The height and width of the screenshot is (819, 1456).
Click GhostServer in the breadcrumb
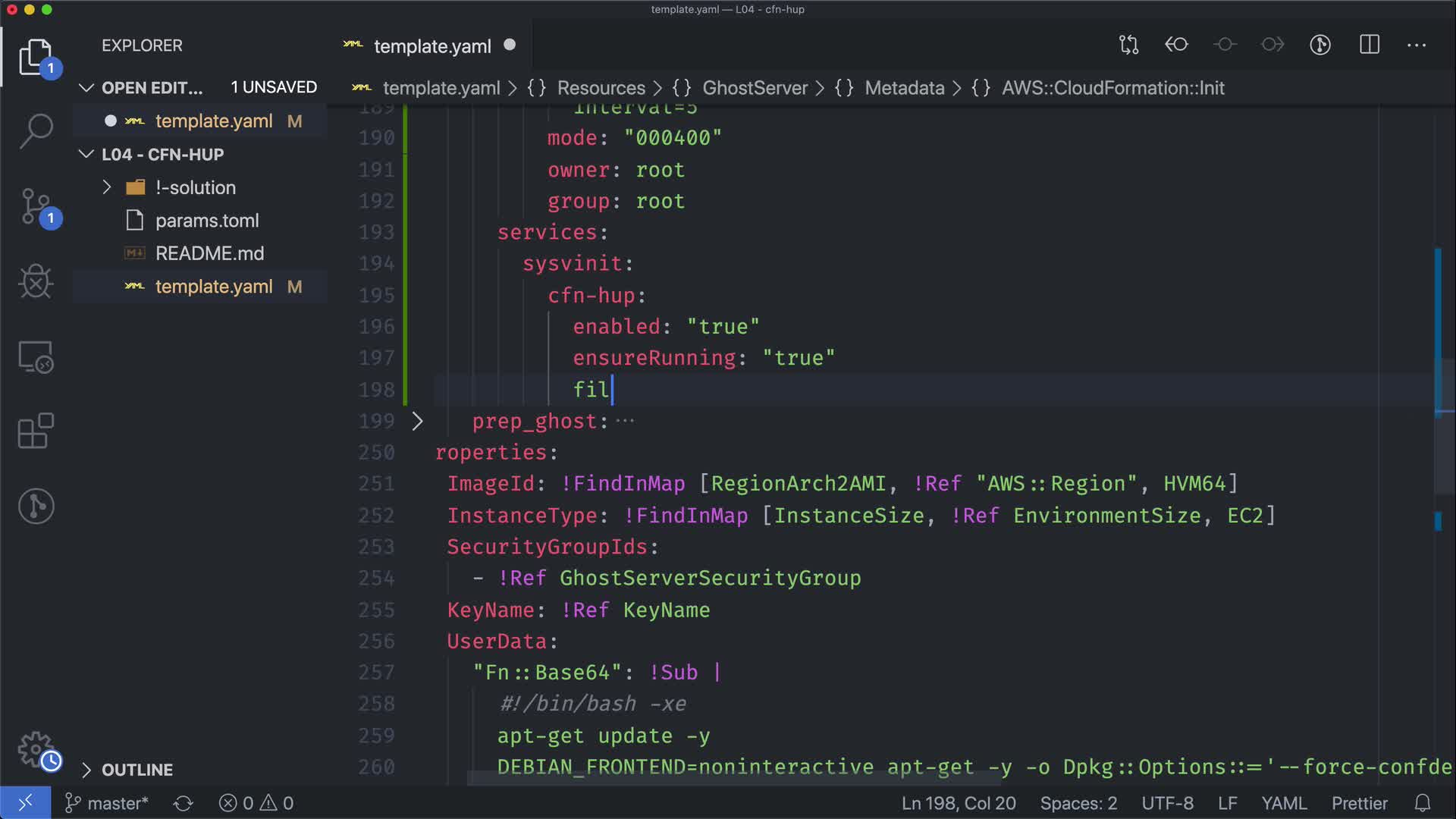tap(755, 88)
